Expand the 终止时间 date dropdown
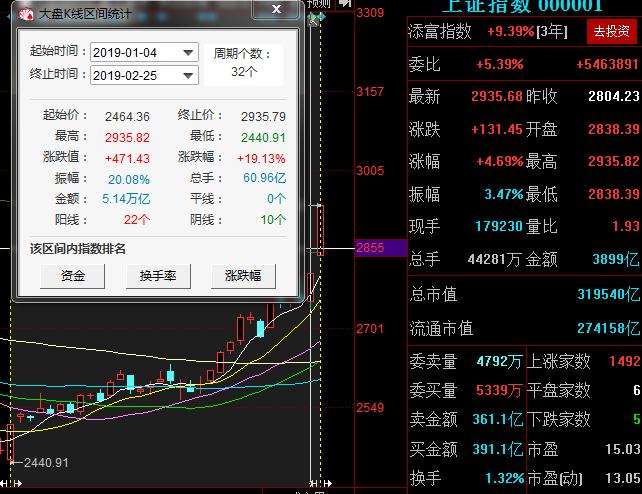Screen dimensions: 642x494 tap(188, 75)
